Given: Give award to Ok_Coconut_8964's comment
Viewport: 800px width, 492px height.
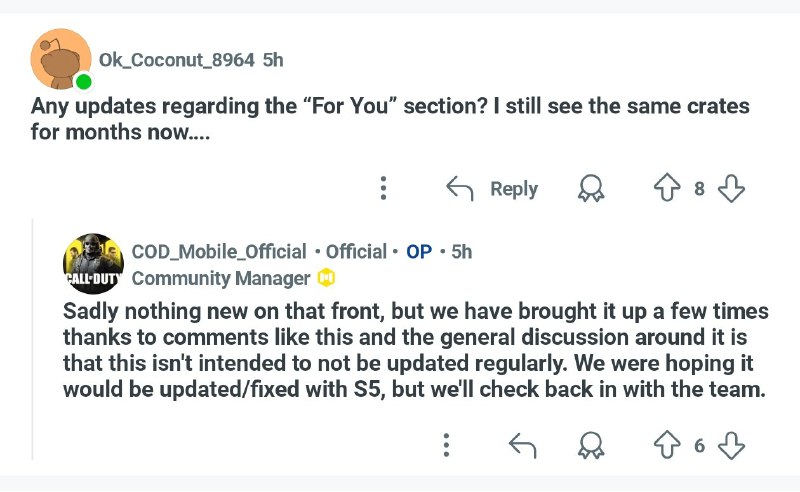Looking at the screenshot, I should click(591, 188).
